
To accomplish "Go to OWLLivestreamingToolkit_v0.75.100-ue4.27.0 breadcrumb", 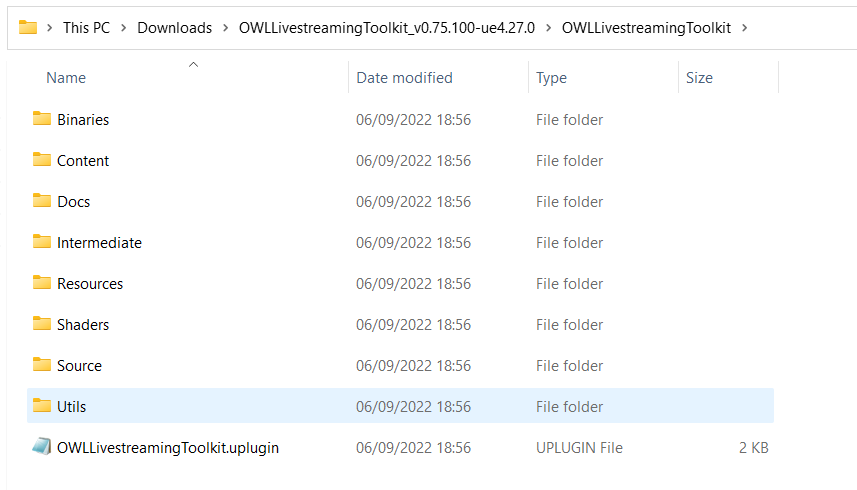I will coord(387,28).
